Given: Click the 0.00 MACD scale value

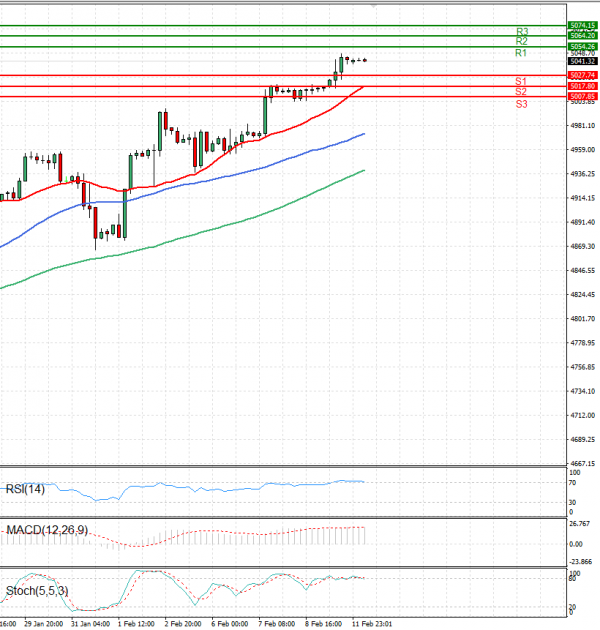Looking at the screenshot, I should tap(576, 544).
